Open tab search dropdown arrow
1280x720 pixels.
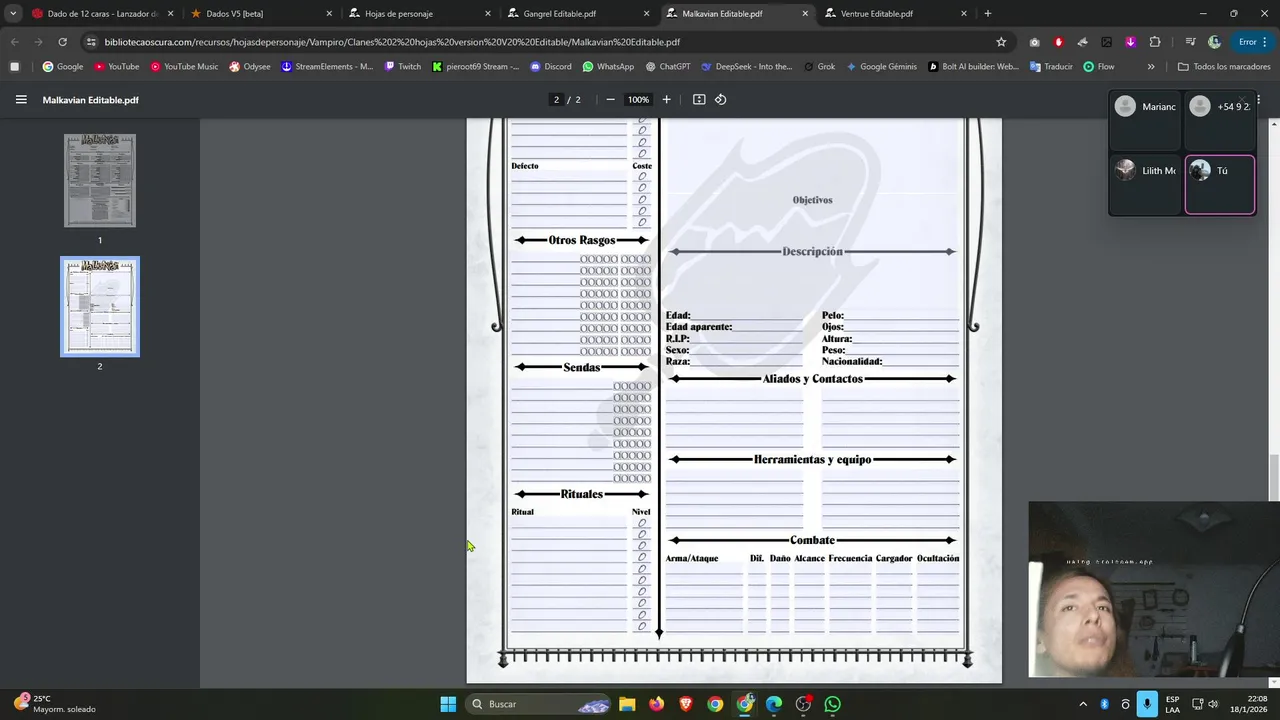[x=12, y=14]
